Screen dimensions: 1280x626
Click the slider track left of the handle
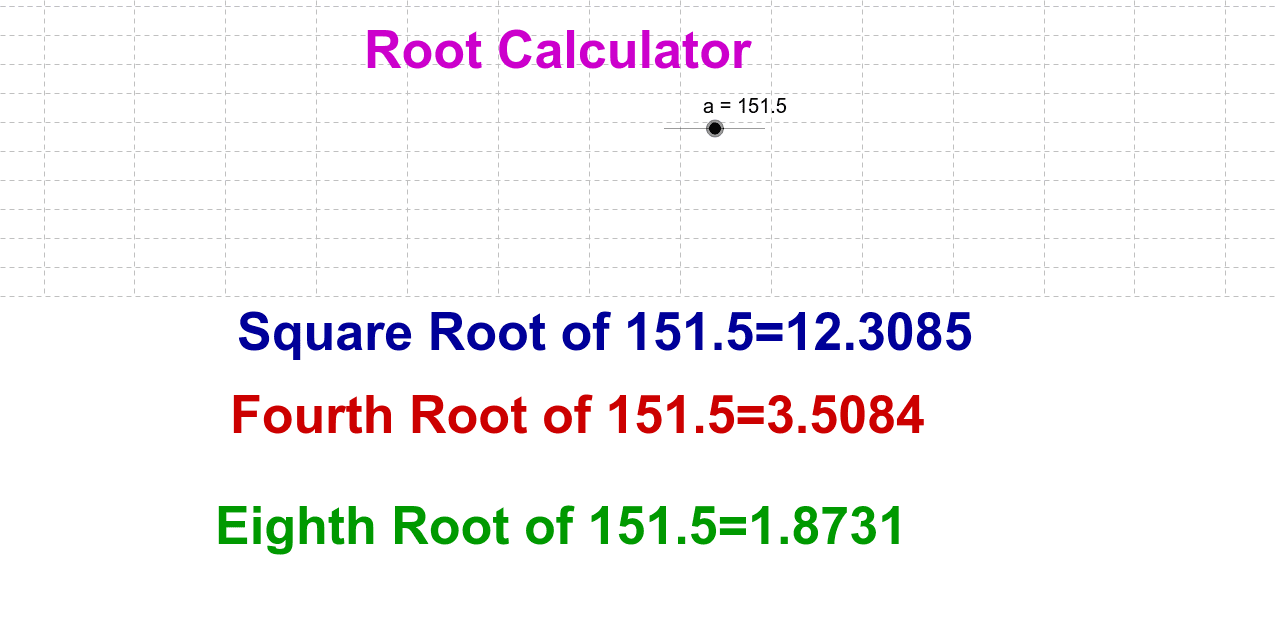pos(684,128)
